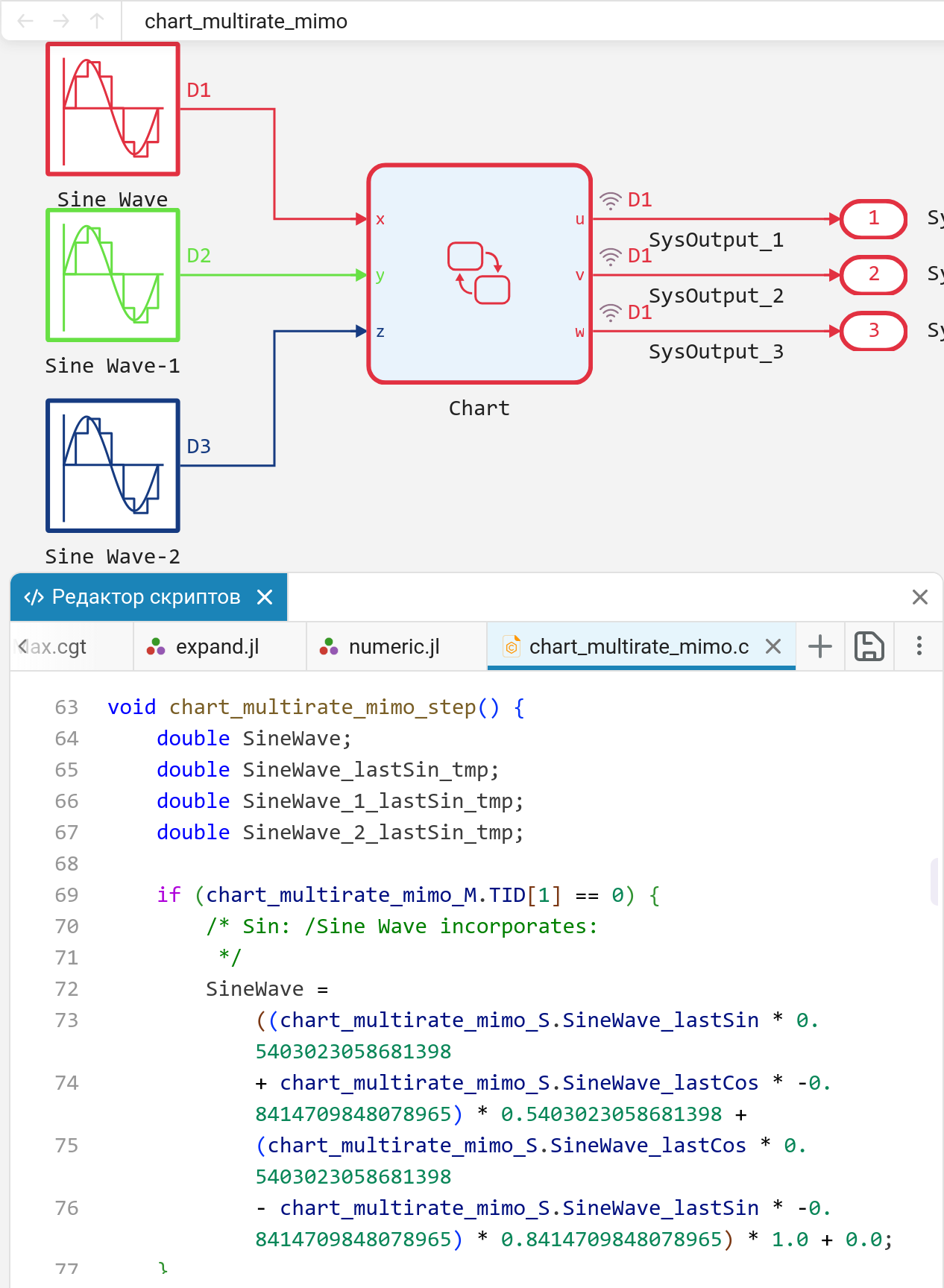Click the Sine Wave-2 block label
This screenshot has height=1288, width=944.
[x=113, y=557]
